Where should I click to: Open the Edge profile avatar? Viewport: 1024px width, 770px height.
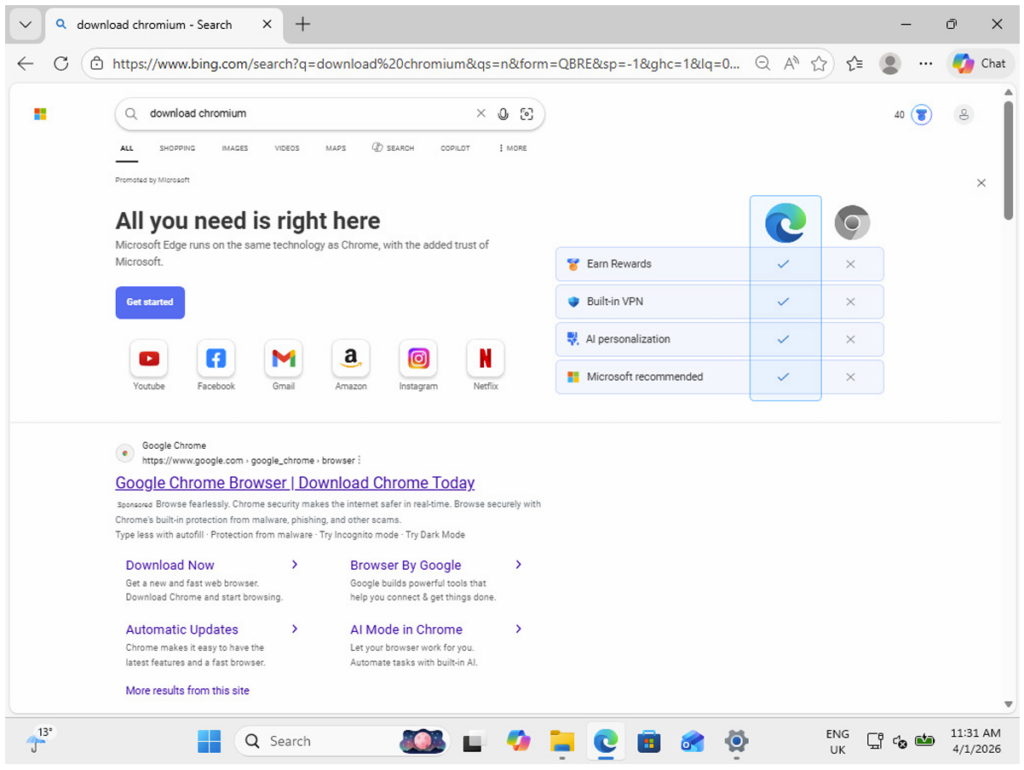[889, 63]
